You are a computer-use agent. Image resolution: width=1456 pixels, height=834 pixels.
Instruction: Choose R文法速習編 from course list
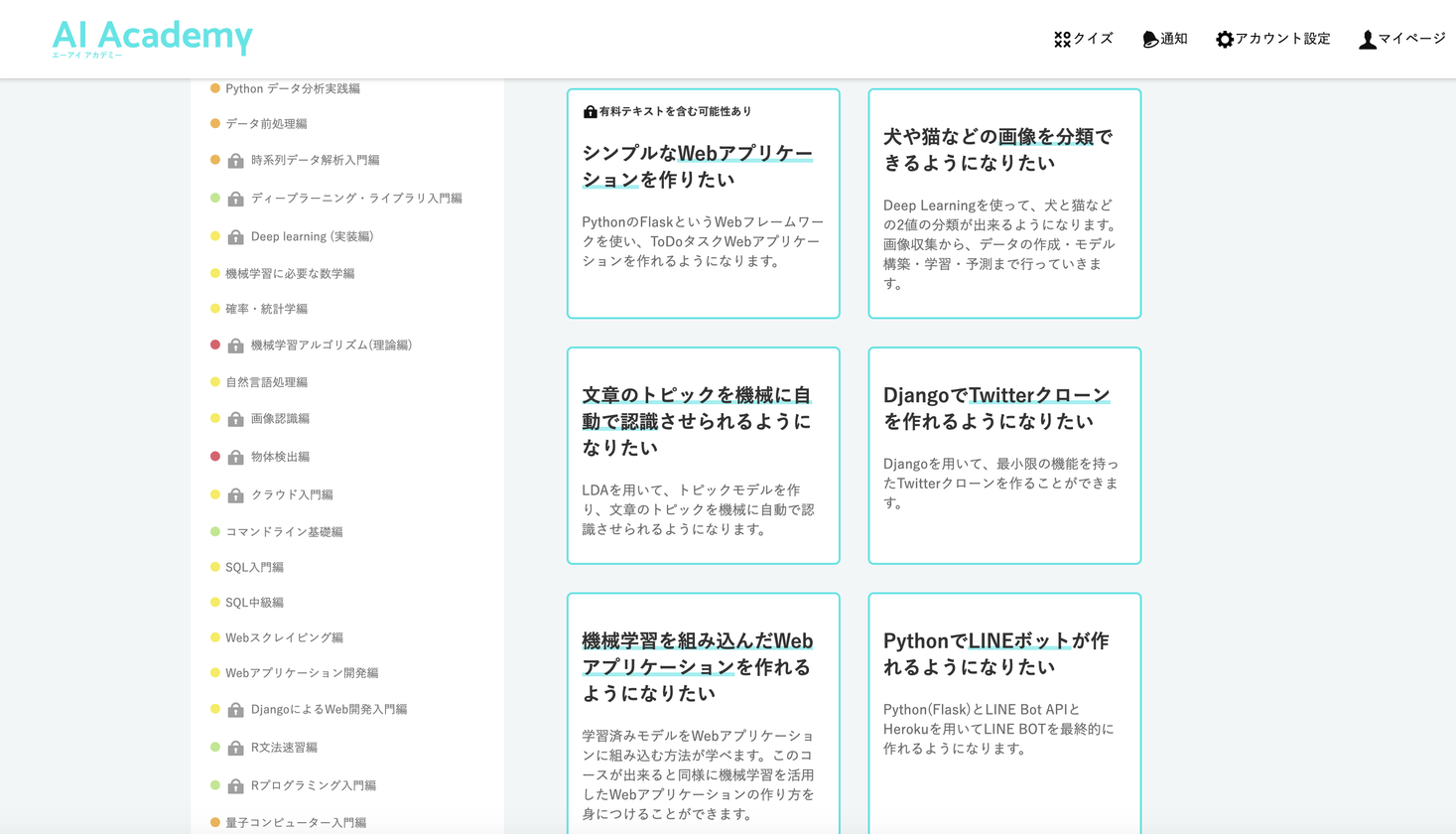pos(284,748)
